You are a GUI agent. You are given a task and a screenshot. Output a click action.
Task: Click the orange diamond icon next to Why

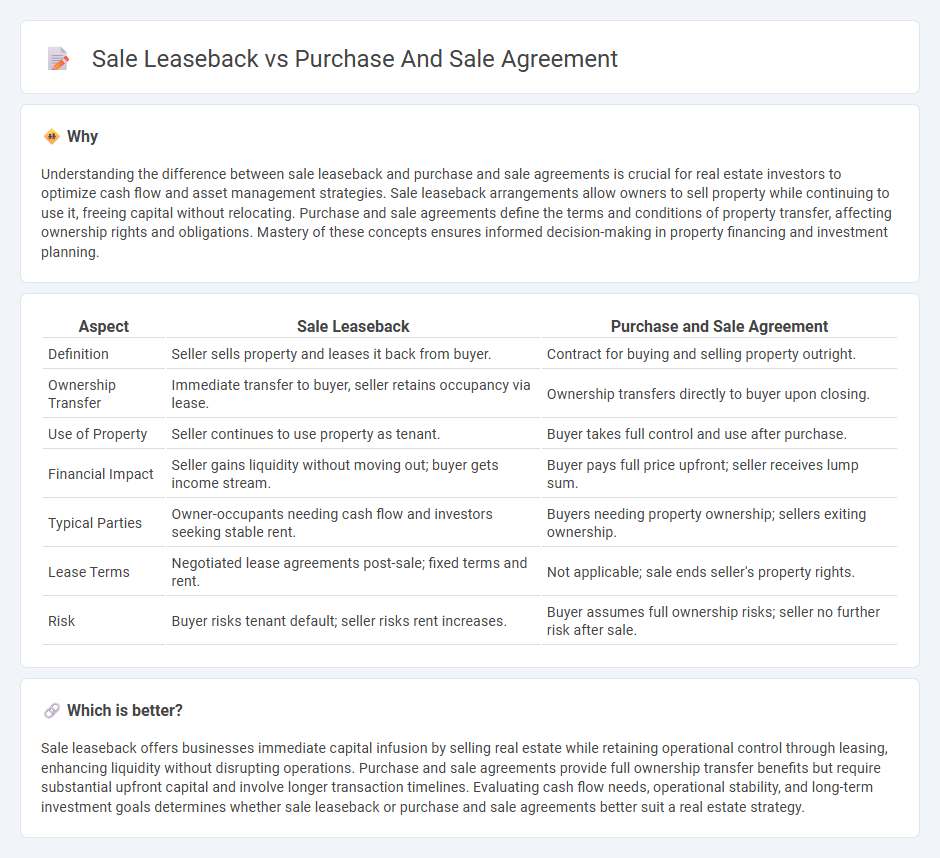52,137
